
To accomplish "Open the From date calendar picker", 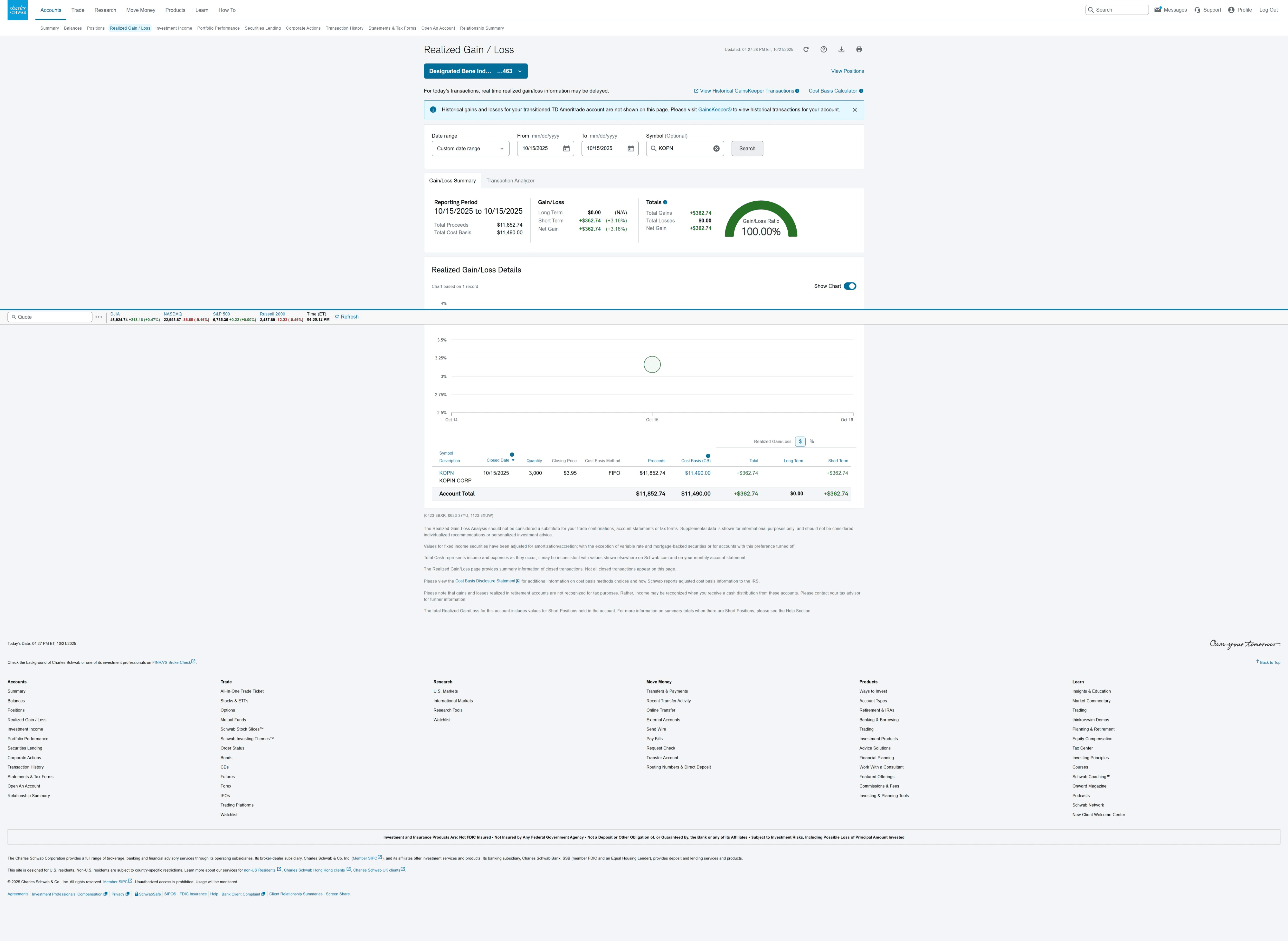I will (566, 149).
